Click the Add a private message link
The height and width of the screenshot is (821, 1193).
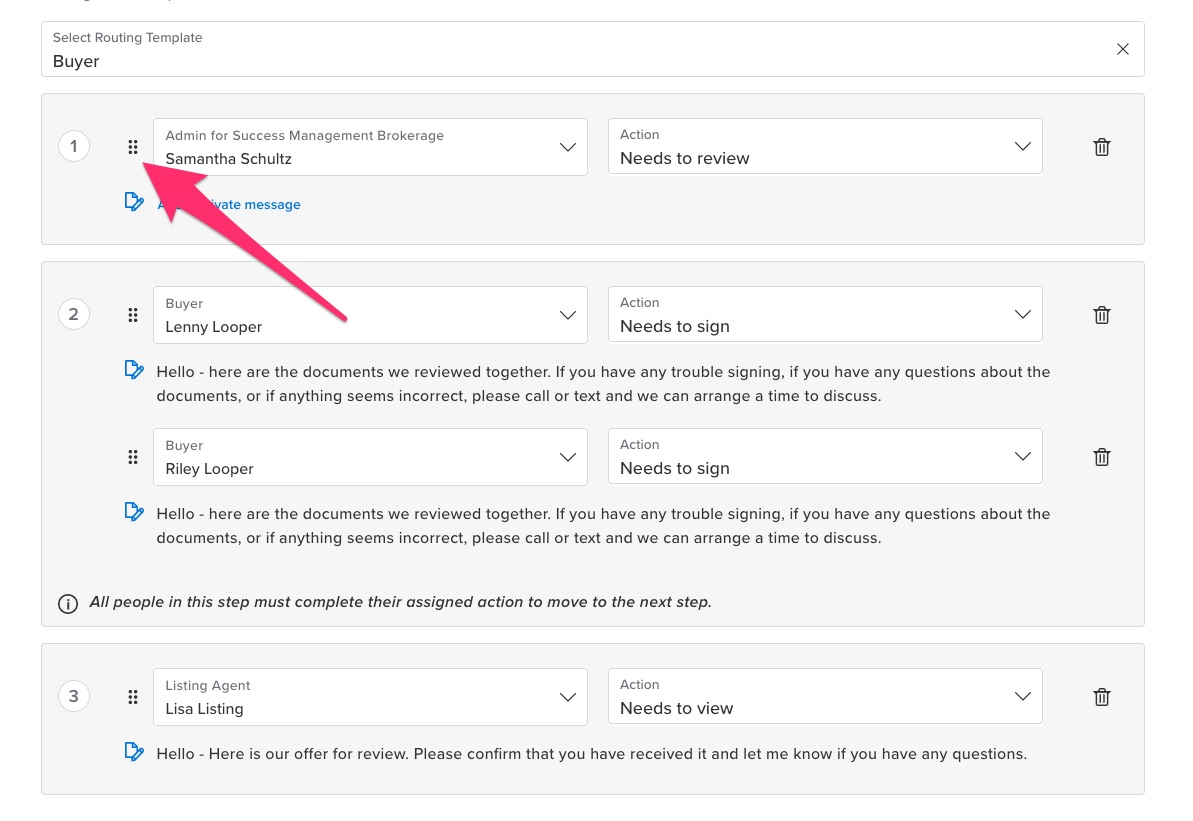228,204
